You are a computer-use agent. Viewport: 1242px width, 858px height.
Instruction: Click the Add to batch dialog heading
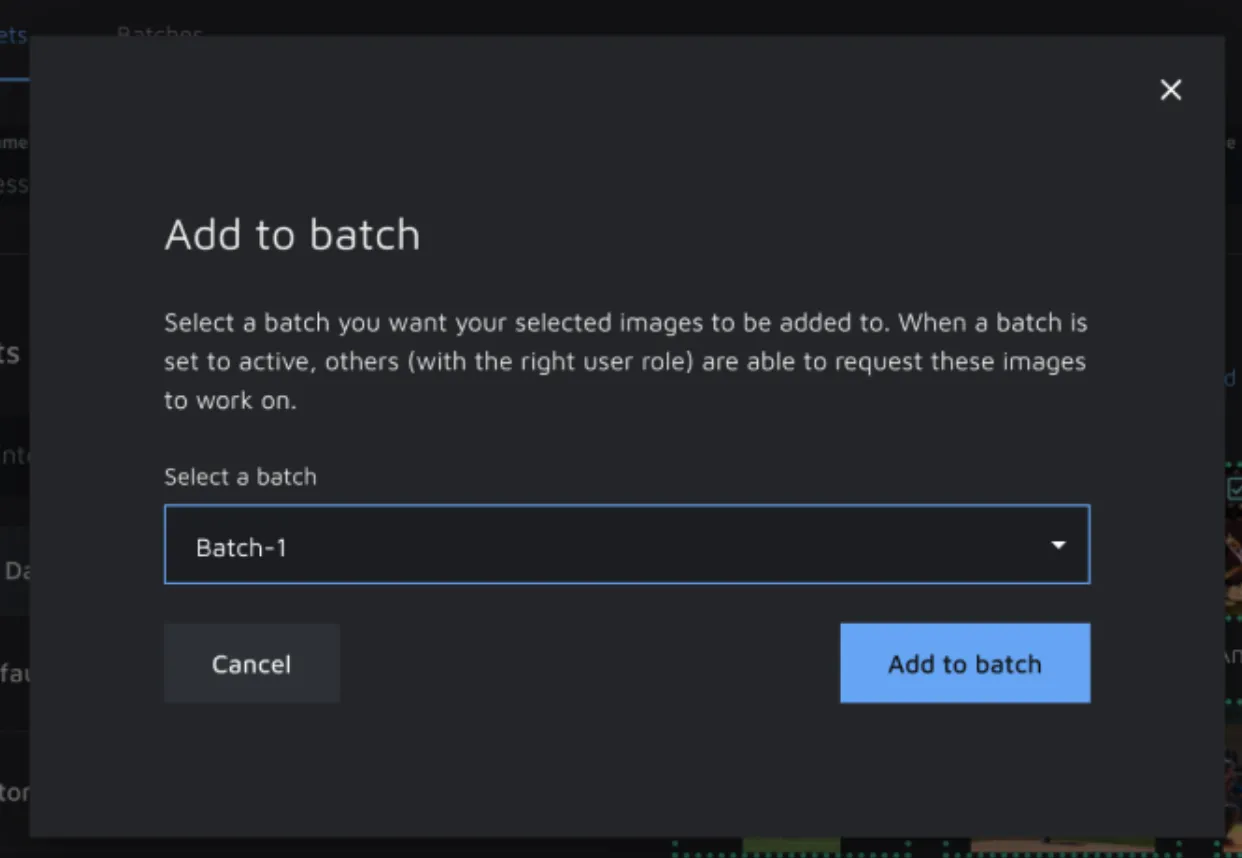pos(292,235)
